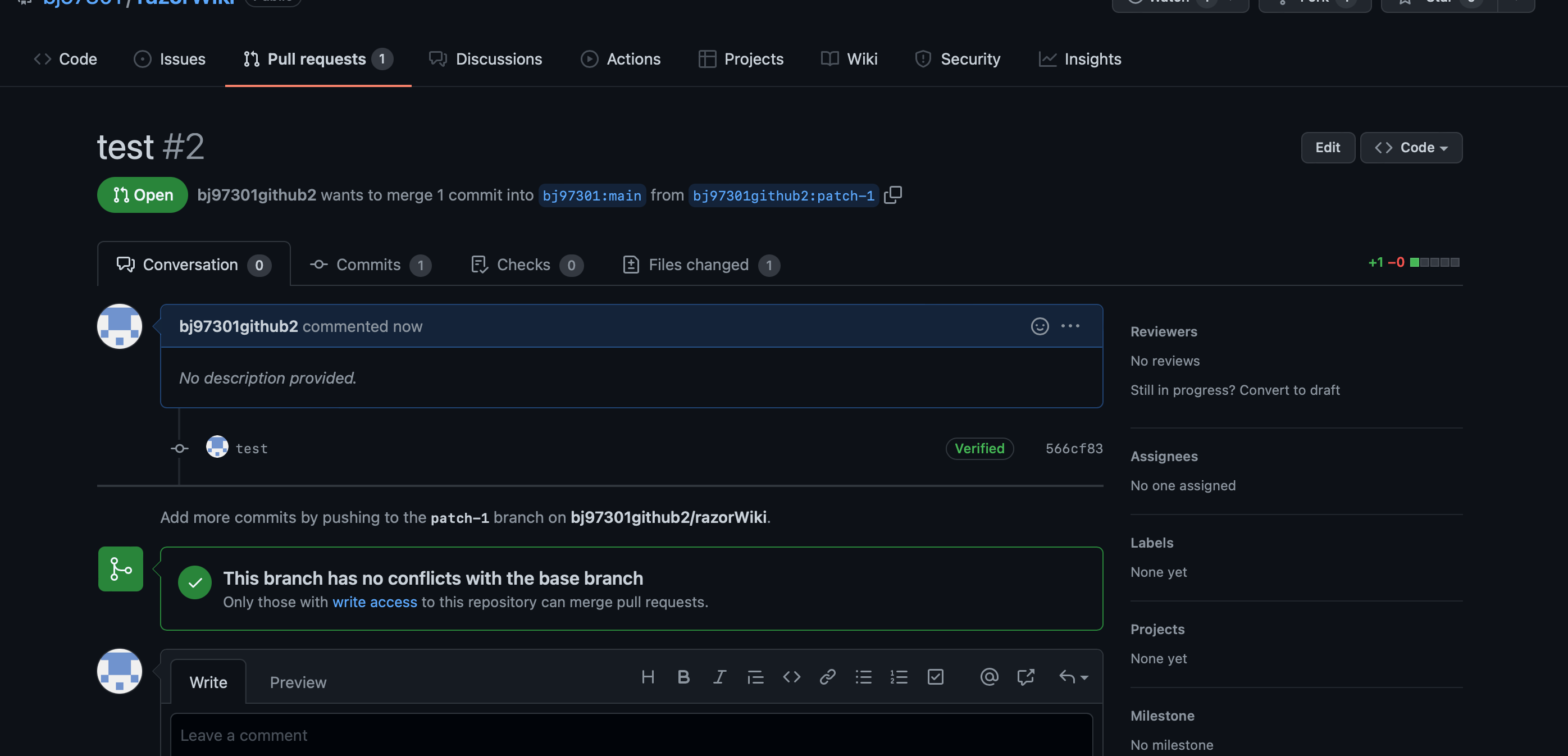1568x756 pixels.
Task: Click the Edit title button
Action: coord(1328,147)
